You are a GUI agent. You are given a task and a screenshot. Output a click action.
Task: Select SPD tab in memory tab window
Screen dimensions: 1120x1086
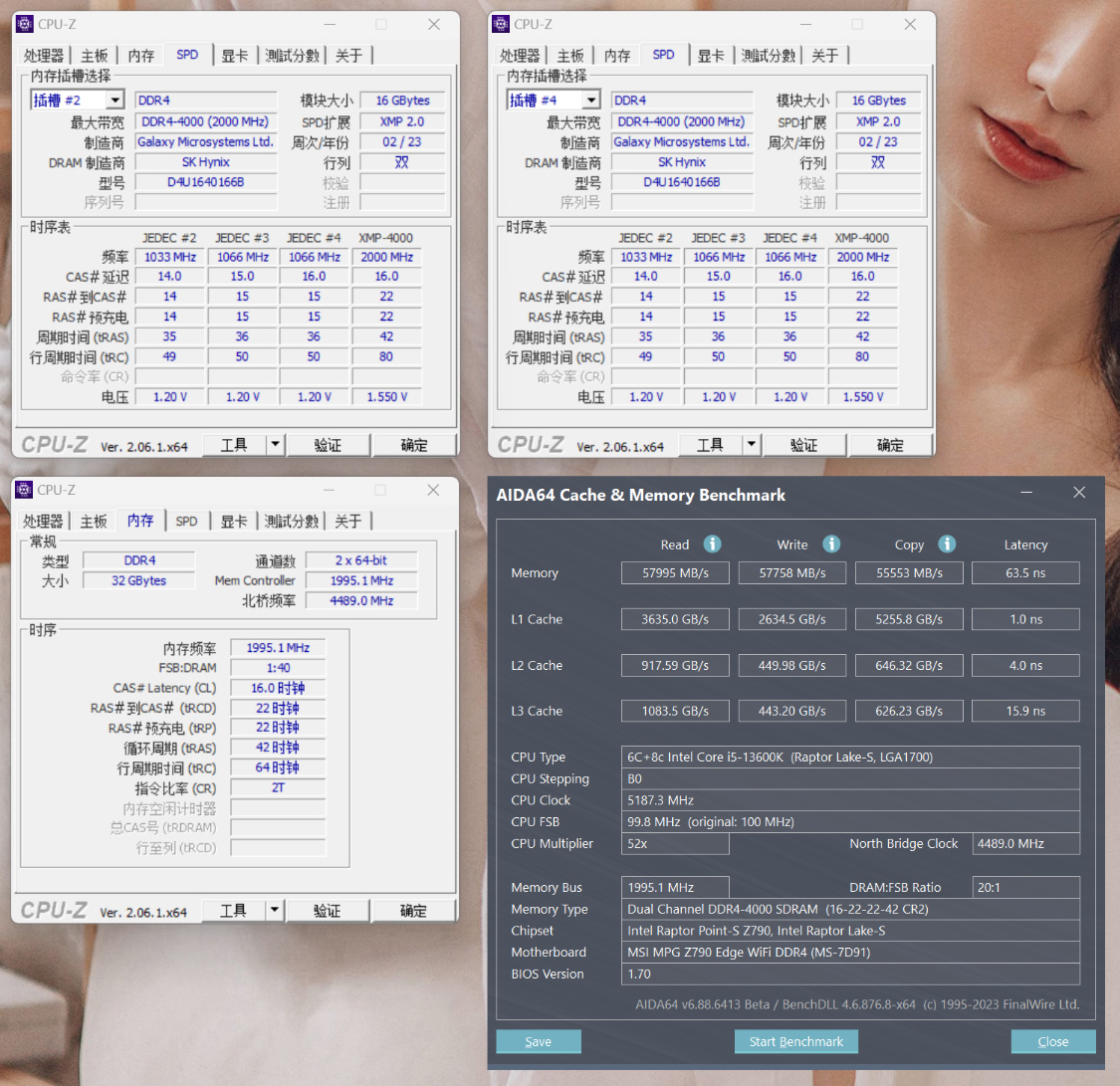[186, 522]
